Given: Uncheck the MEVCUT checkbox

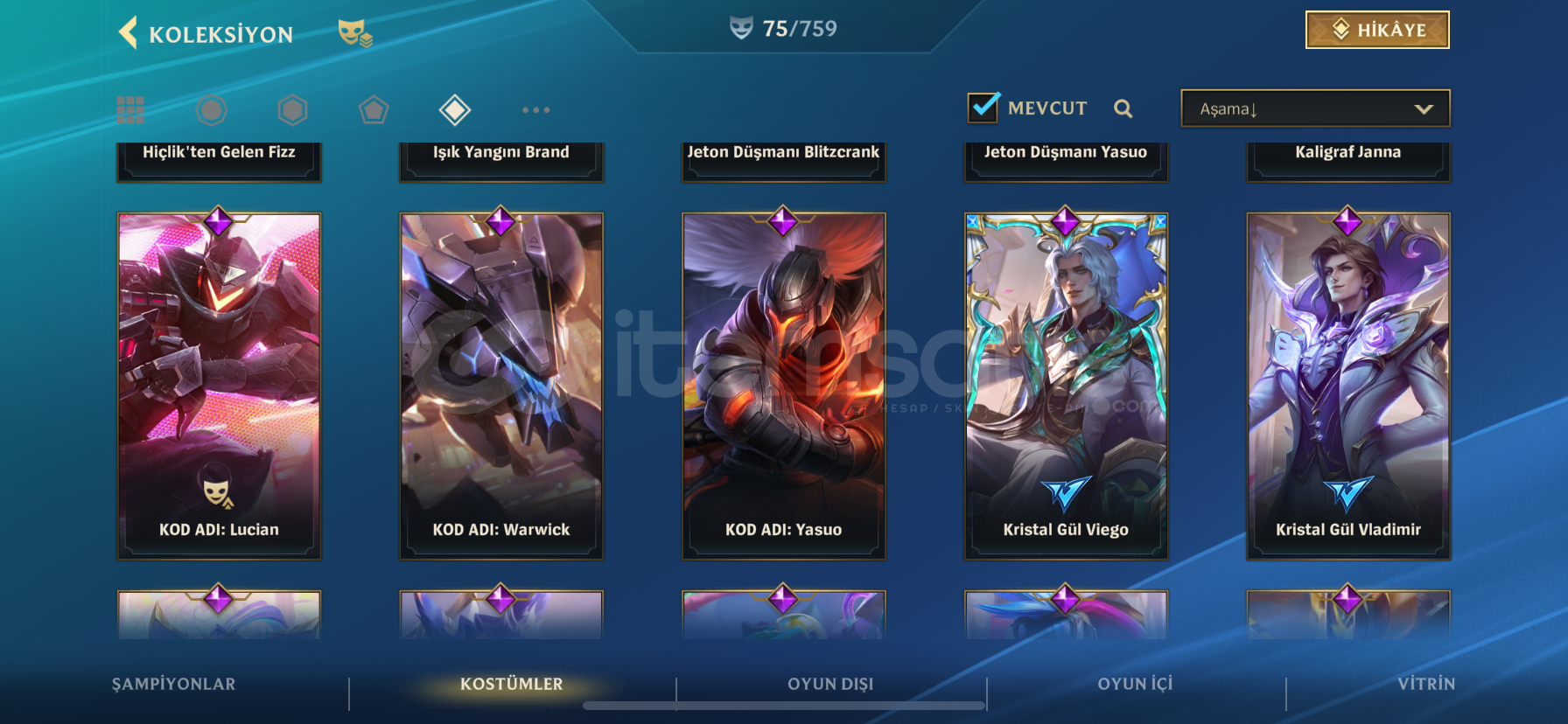Looking at the screenshot, I should (x=983, y=107).
